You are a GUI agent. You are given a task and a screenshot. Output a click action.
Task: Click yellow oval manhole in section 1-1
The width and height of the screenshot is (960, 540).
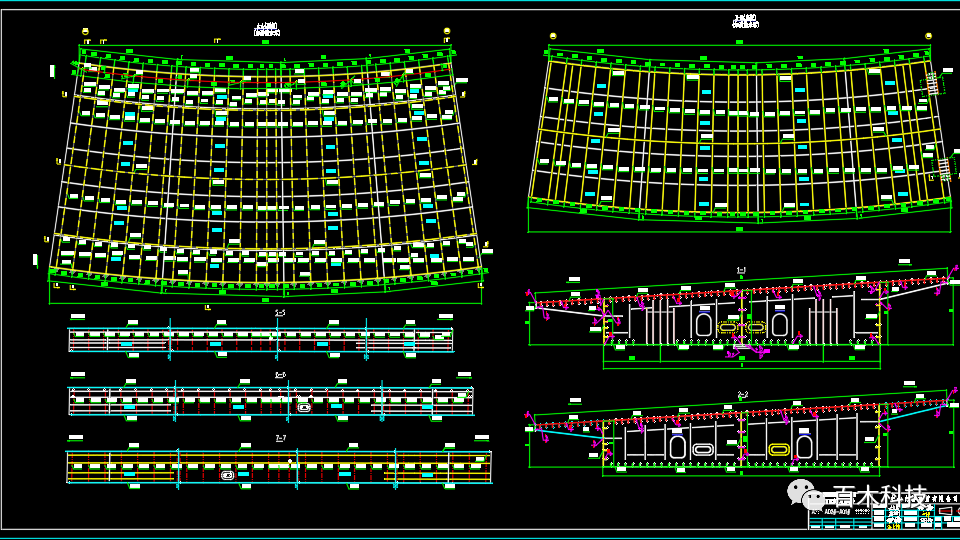click(728, 327)
